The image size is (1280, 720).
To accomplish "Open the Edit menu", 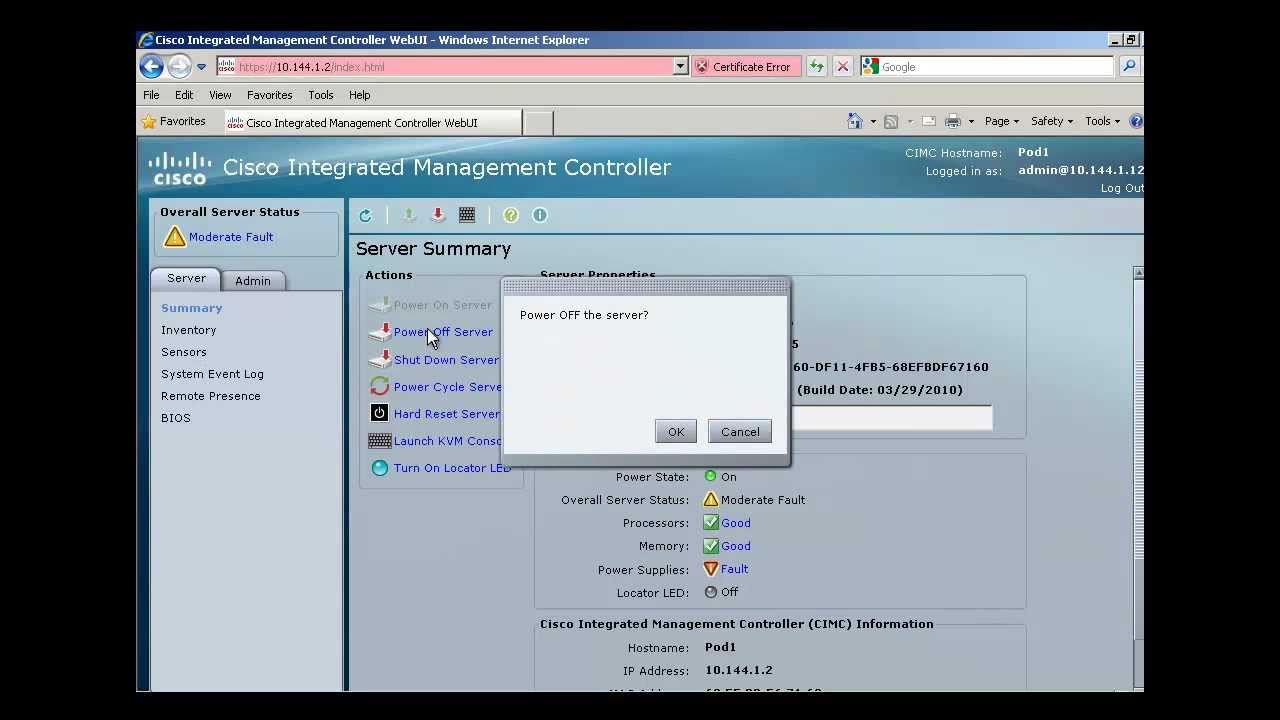I will point(184,95).
